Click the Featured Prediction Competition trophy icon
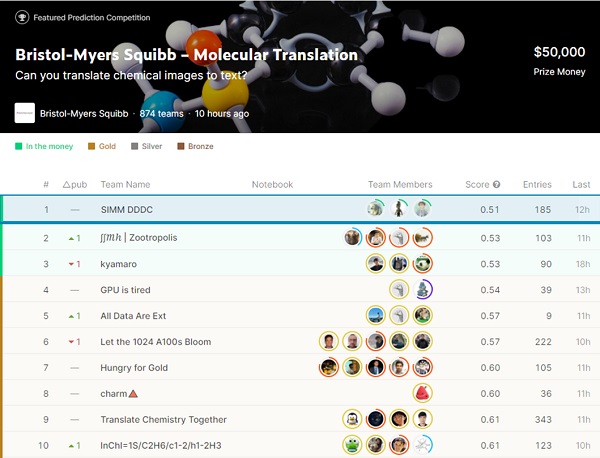 tap(23, 18)
